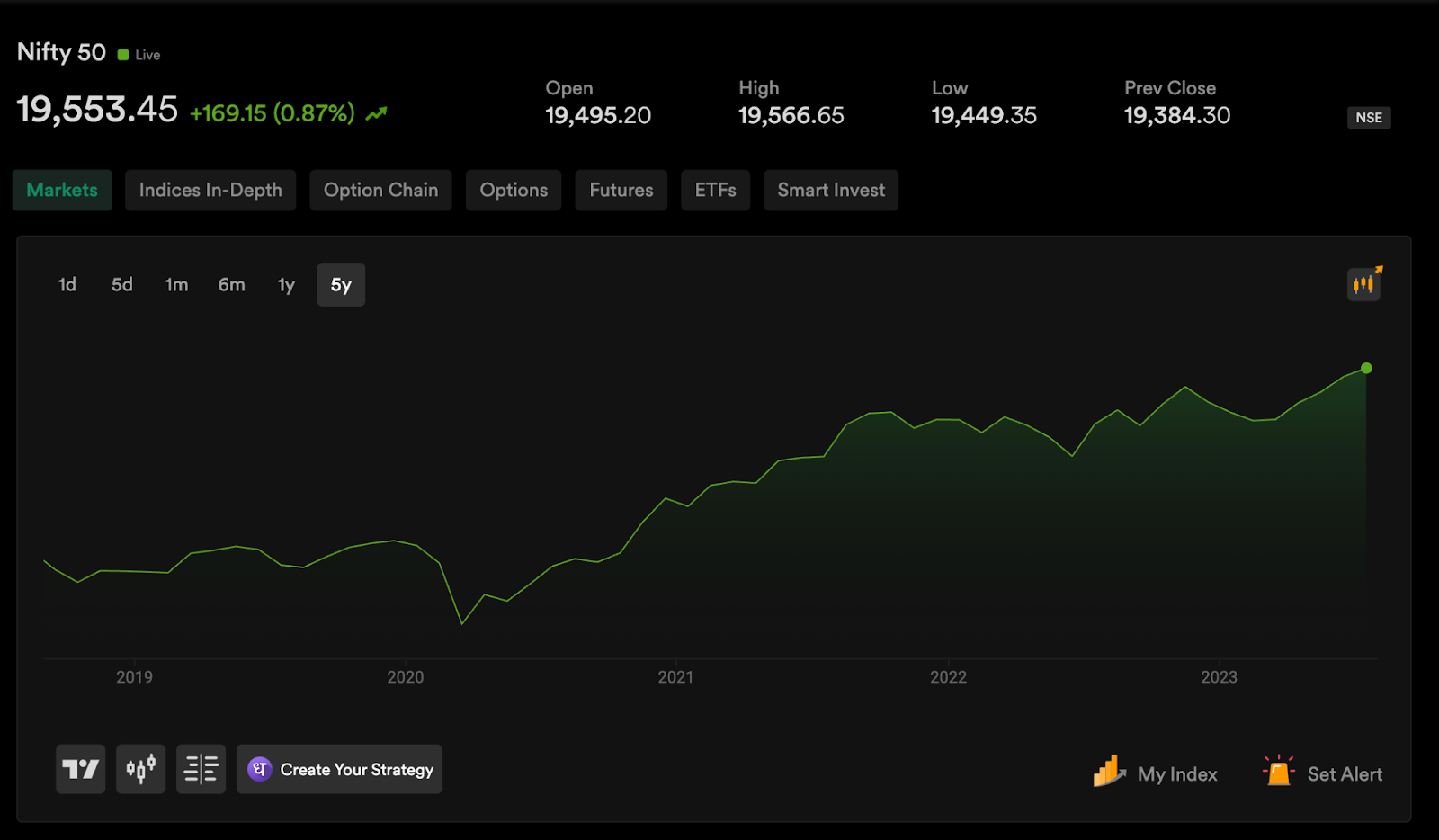1439x840 pixels.
Task: Select the 5y time range
Action: 341,285
